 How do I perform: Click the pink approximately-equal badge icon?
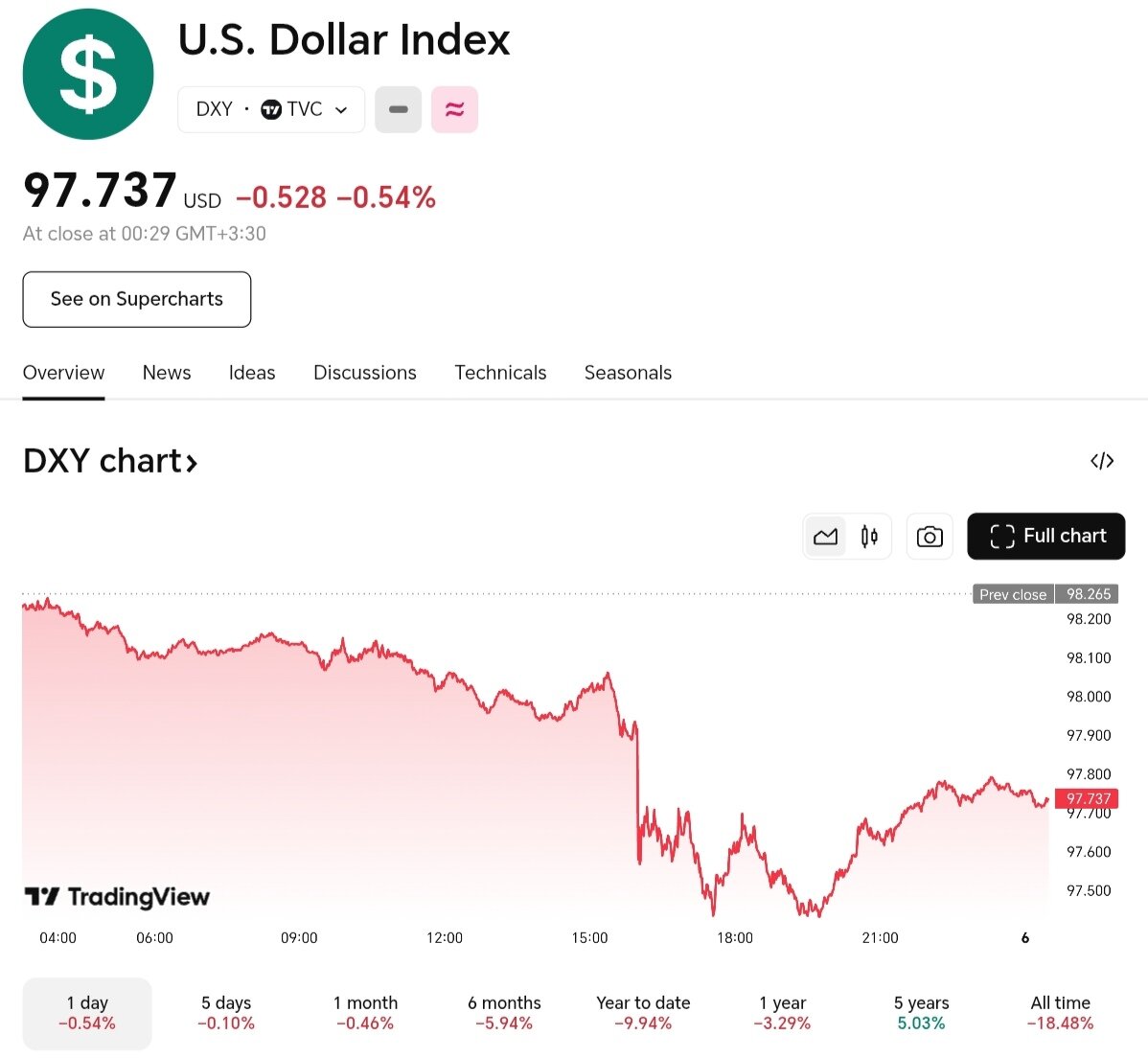coord(454,109)
